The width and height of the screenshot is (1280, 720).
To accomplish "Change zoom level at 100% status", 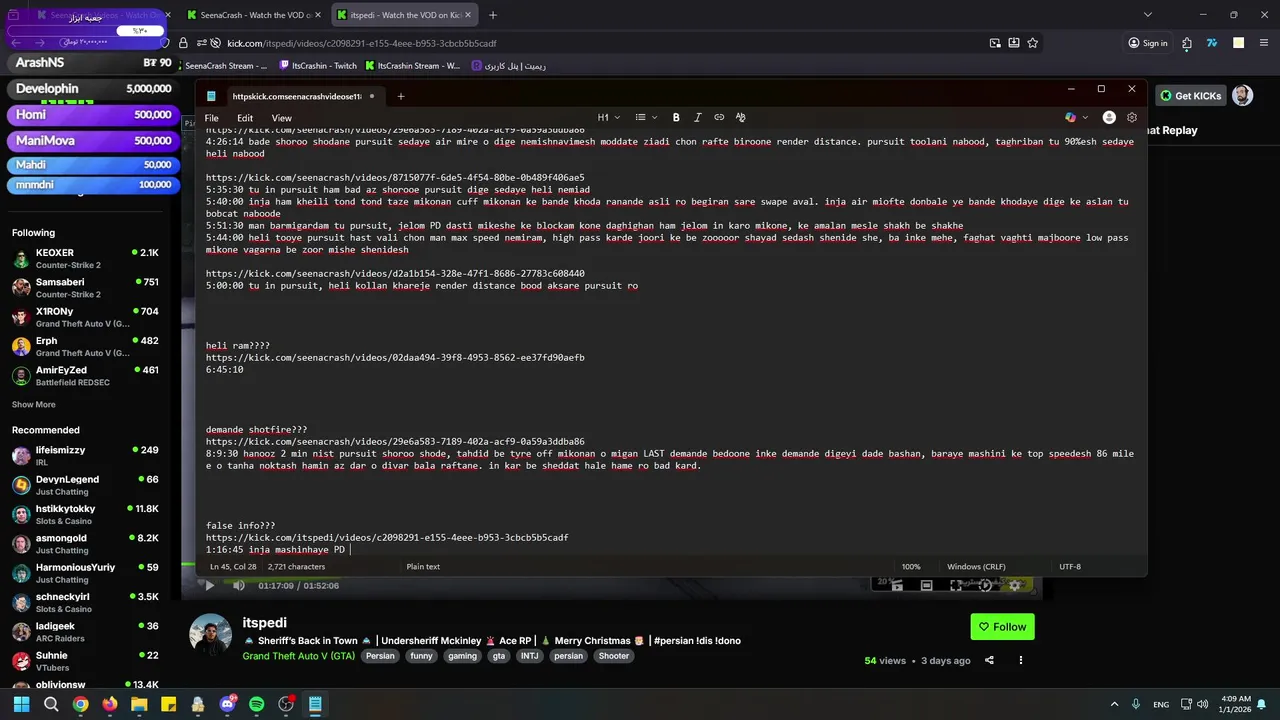I will click(x=911, y=566).
